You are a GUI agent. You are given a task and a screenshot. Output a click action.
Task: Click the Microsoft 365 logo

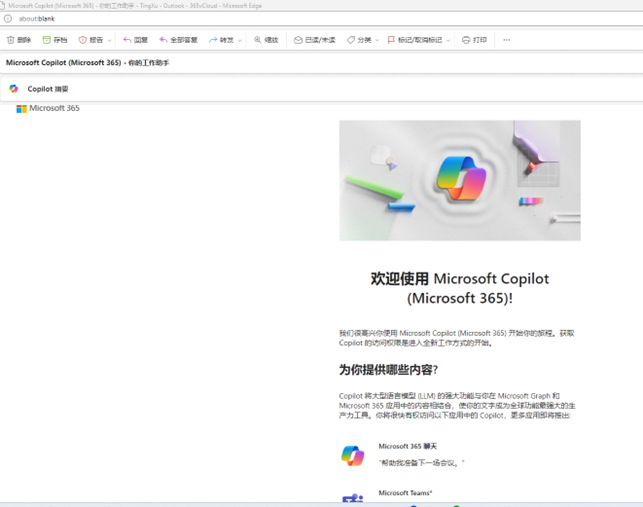(48, 108)
